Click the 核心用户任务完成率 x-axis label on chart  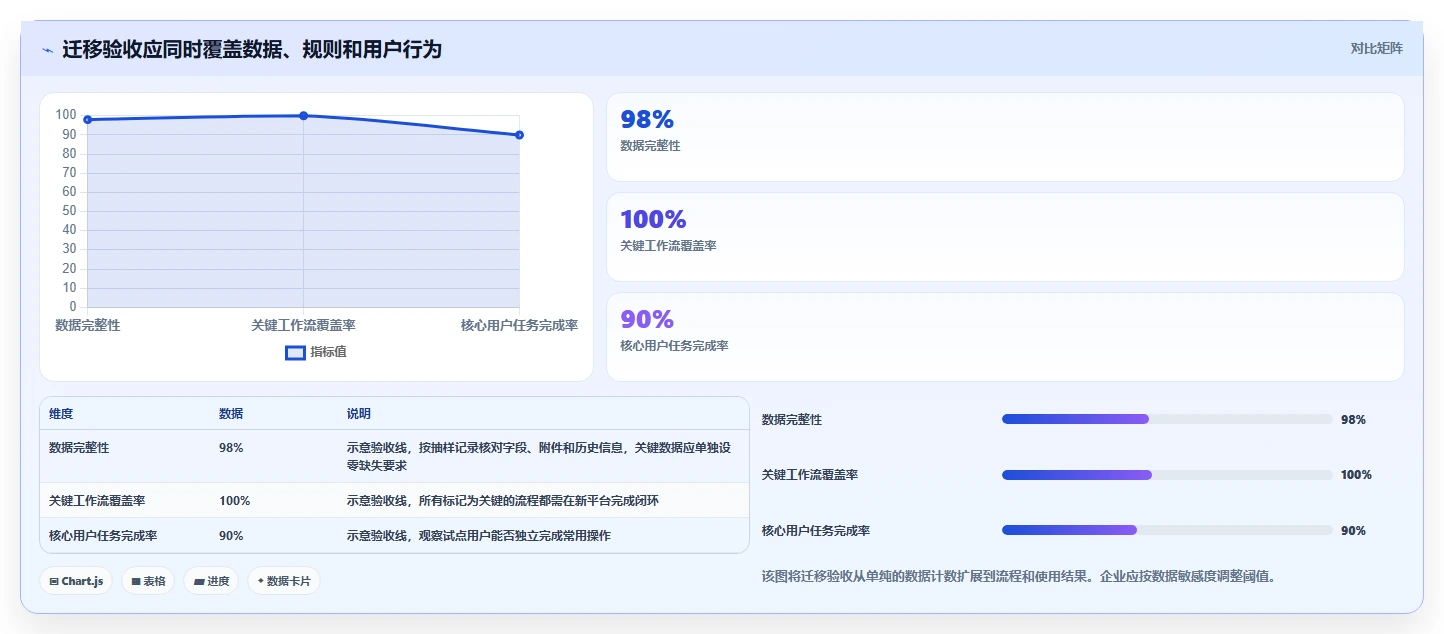point(519,325)
